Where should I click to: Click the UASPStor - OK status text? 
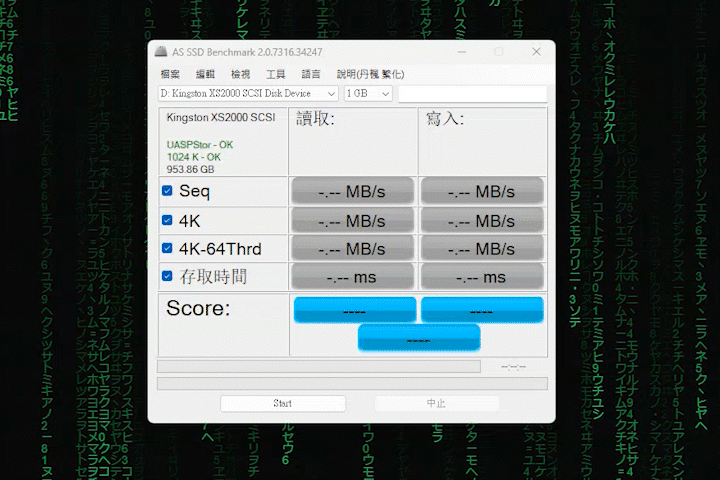point(200,145)
